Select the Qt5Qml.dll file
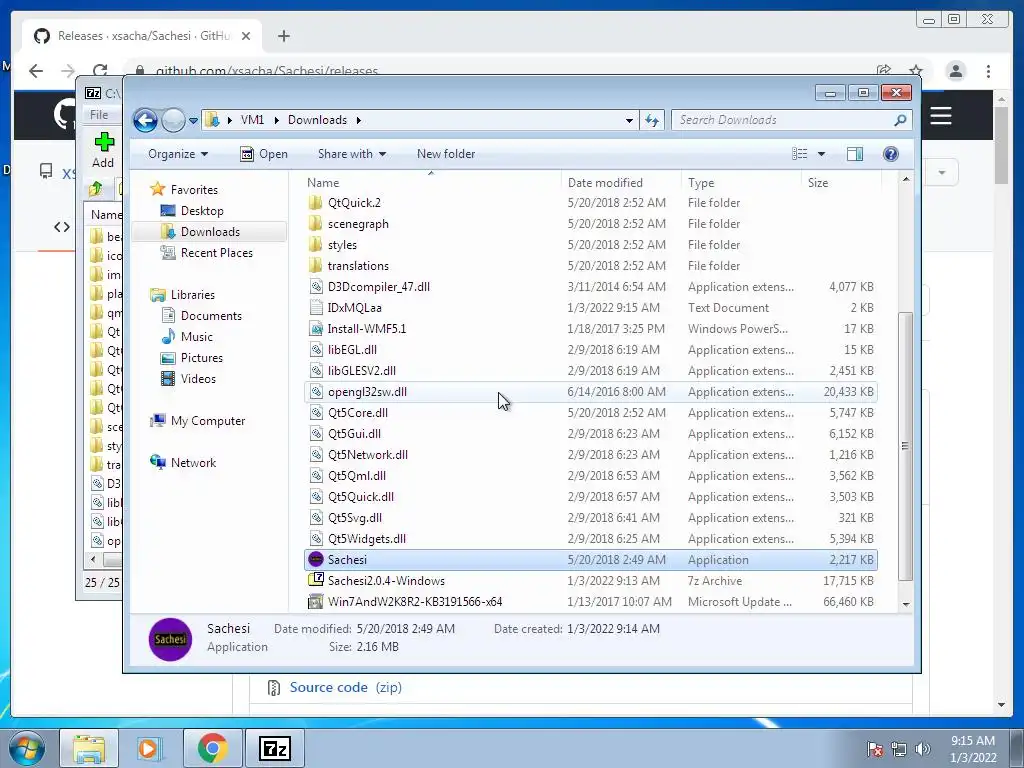 [x=590, y=475]
